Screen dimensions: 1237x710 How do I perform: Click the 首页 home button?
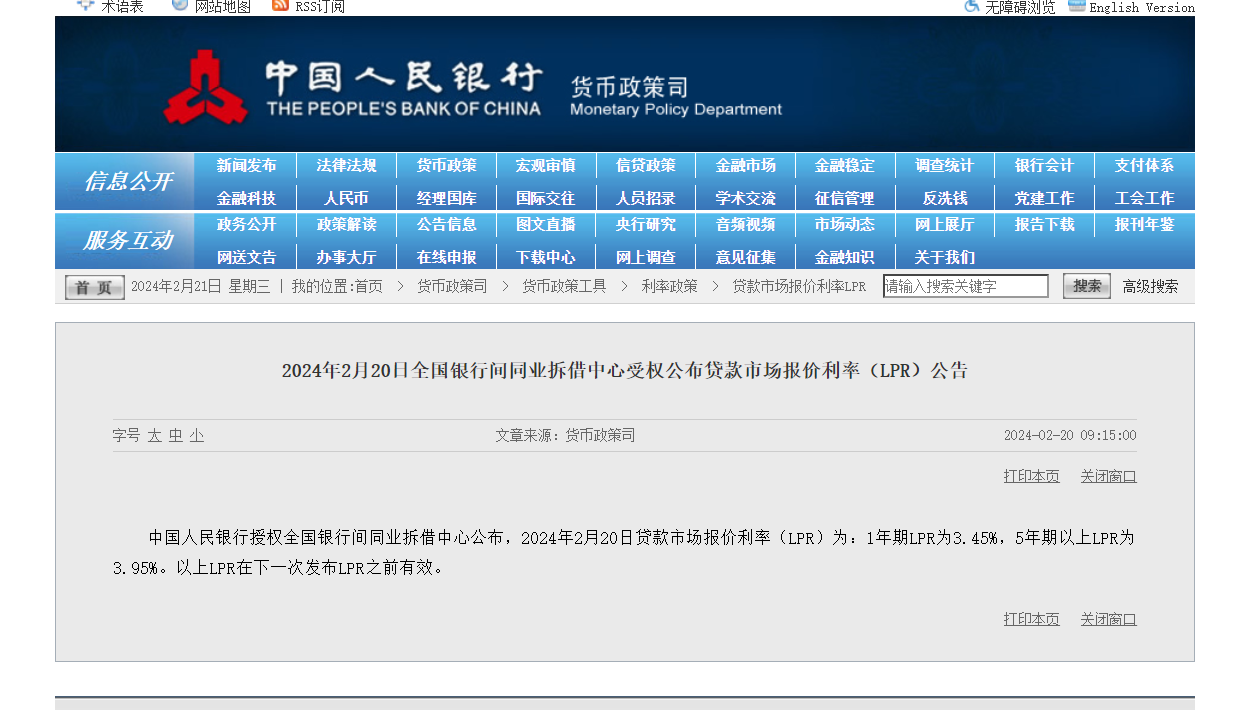pos(95,287)
